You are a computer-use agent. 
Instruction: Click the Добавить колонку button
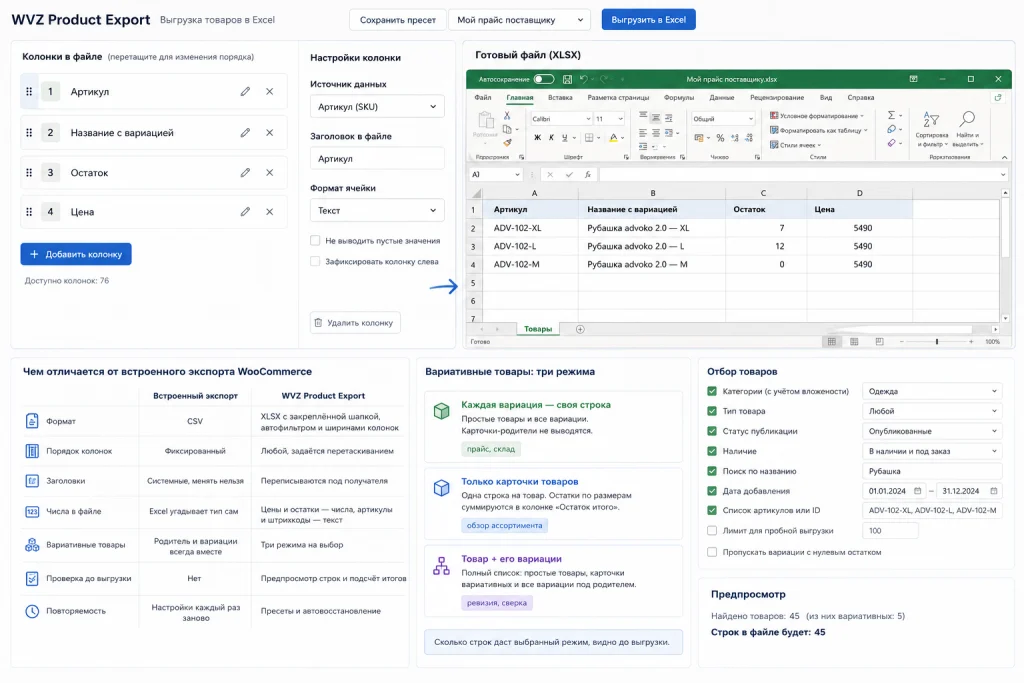[76, 254]
